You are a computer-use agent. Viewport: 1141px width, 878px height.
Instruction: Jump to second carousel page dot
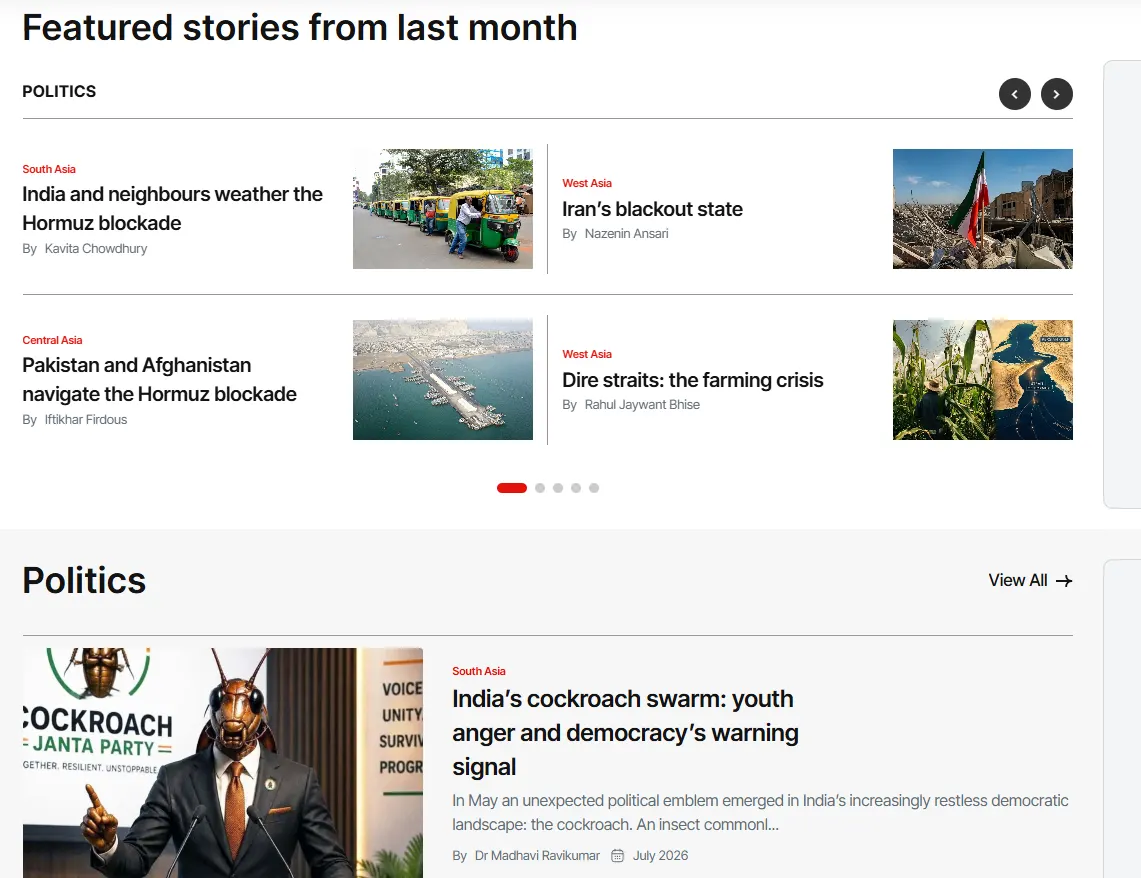coord(540,488)
